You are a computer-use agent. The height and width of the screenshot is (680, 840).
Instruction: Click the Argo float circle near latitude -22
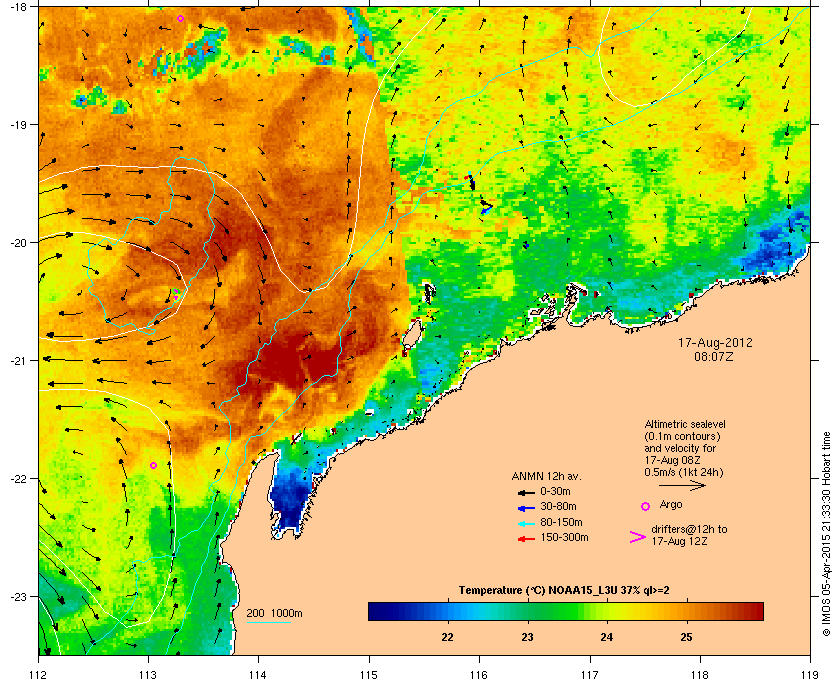point(153,466)
